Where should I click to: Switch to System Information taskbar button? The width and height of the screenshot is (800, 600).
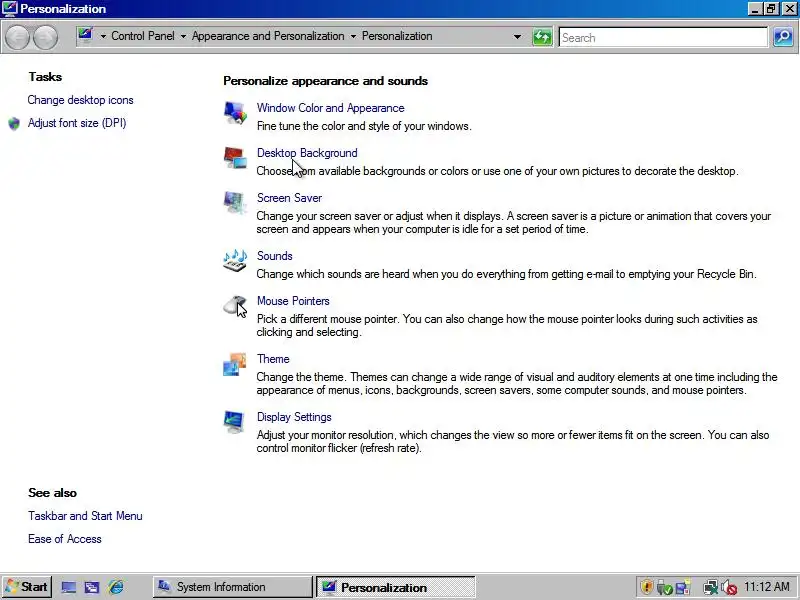(x=233, y=587)
